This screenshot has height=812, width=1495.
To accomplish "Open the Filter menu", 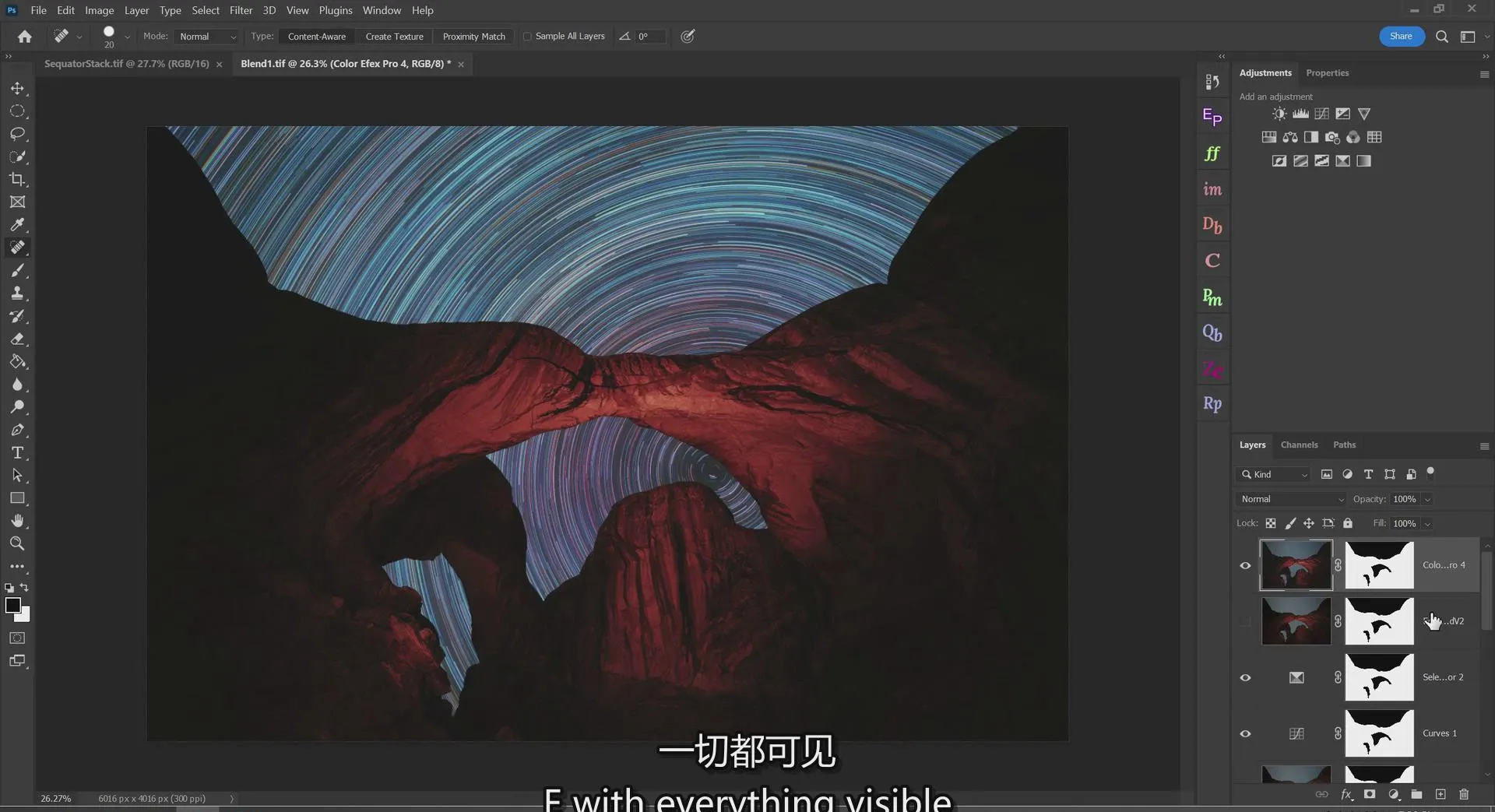I will 241,10.
